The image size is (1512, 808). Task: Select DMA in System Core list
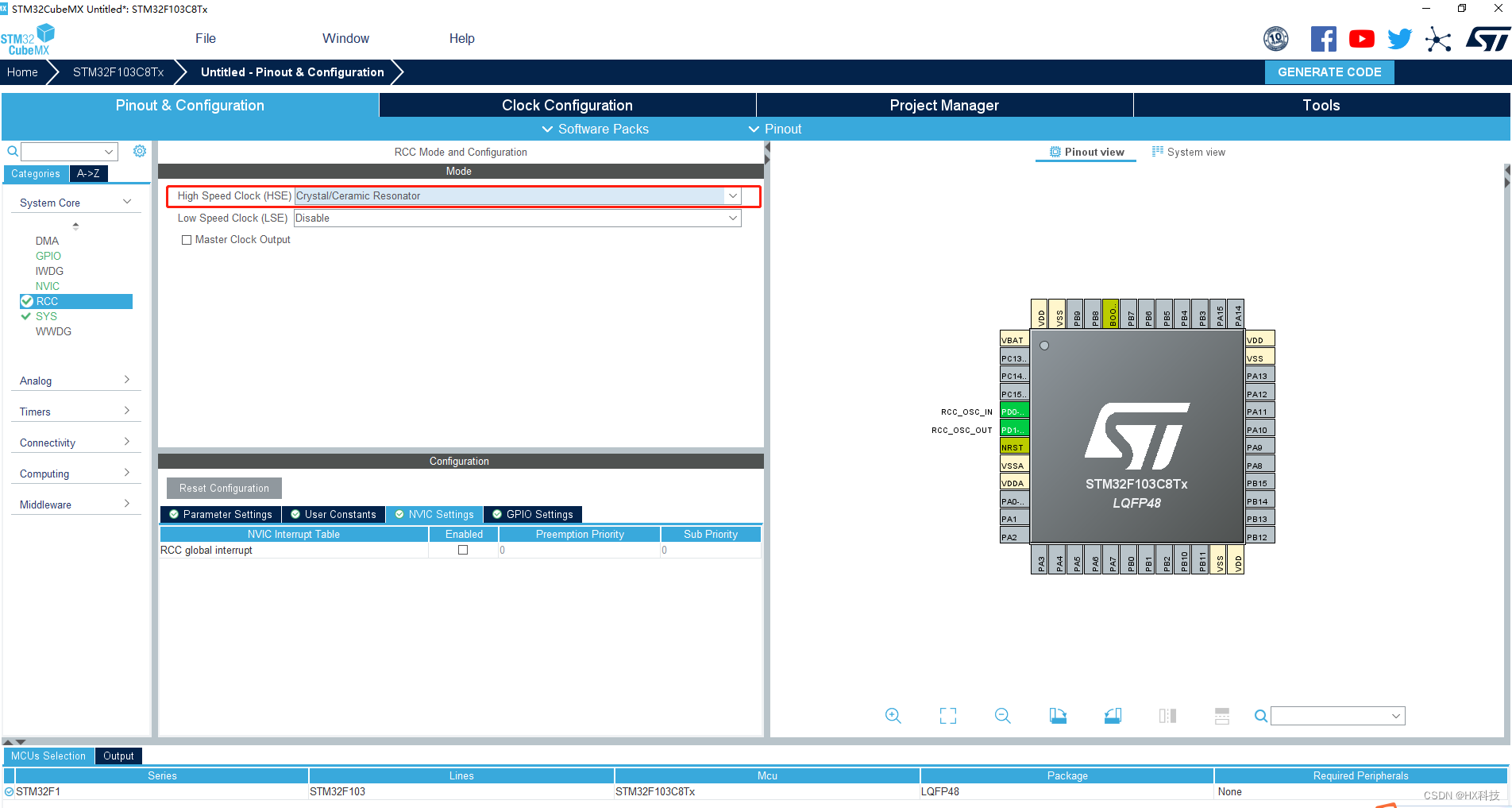(x=47, y=241)
